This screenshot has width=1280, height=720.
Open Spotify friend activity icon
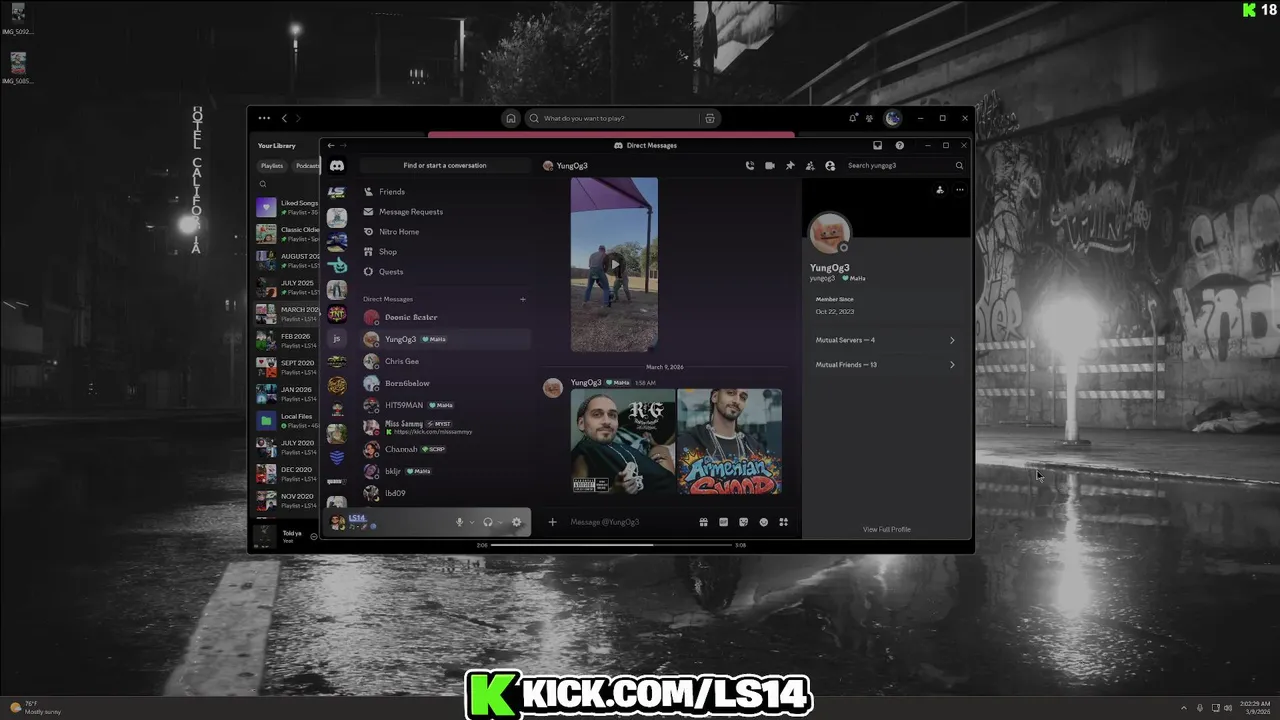[870, 118]
